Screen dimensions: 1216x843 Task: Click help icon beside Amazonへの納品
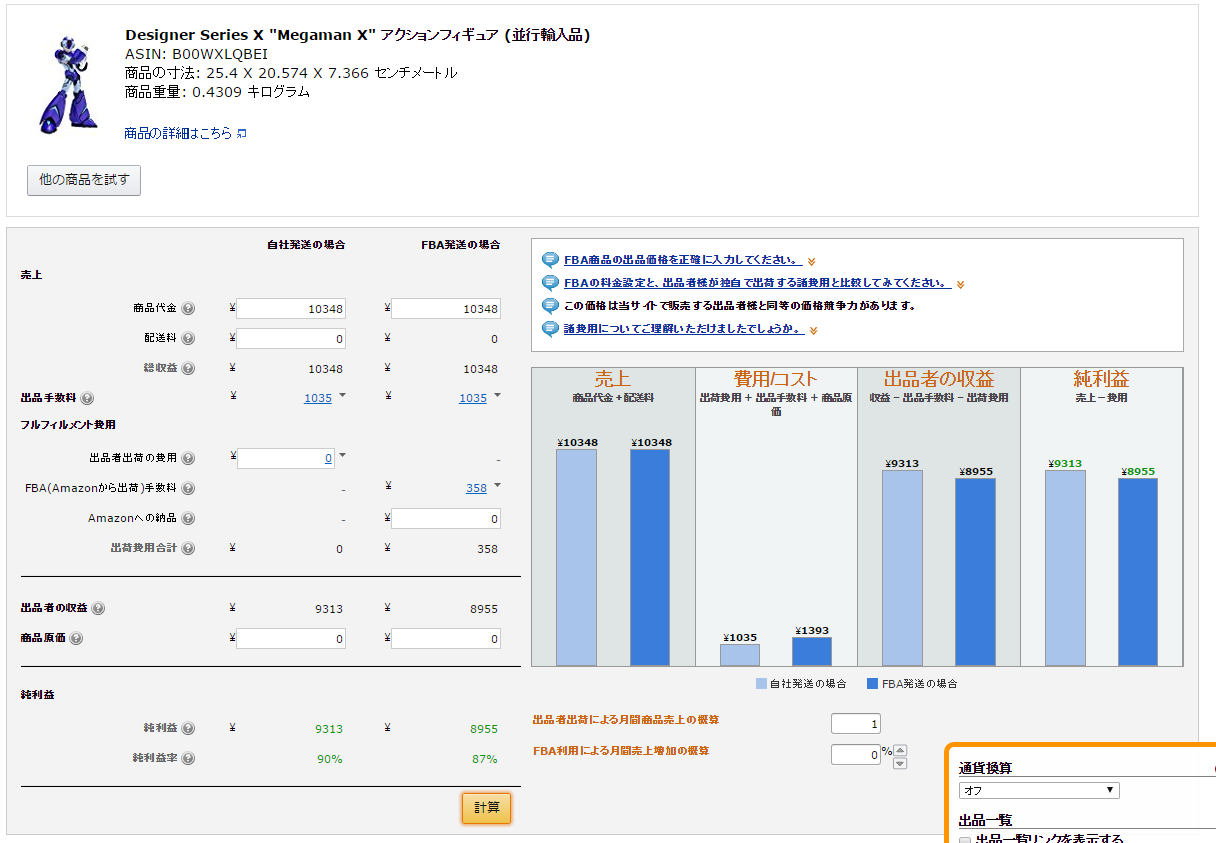click(x=188, y=518)
